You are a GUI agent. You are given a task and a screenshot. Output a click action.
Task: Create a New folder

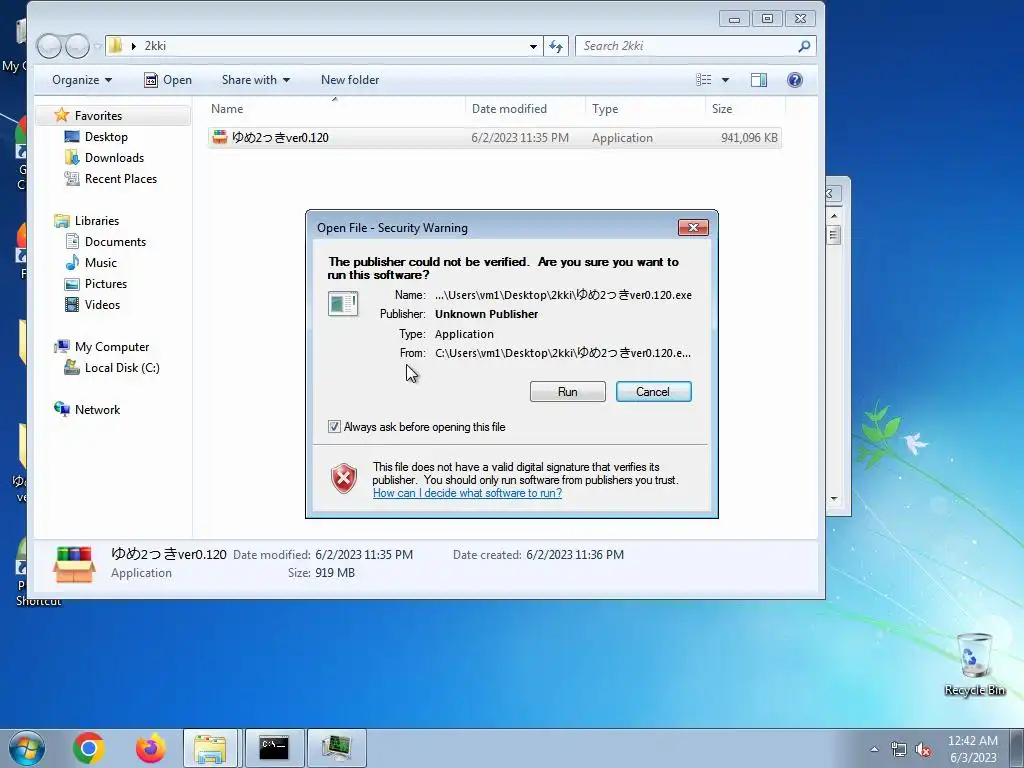pyautogui.click(x=350, y=80)
